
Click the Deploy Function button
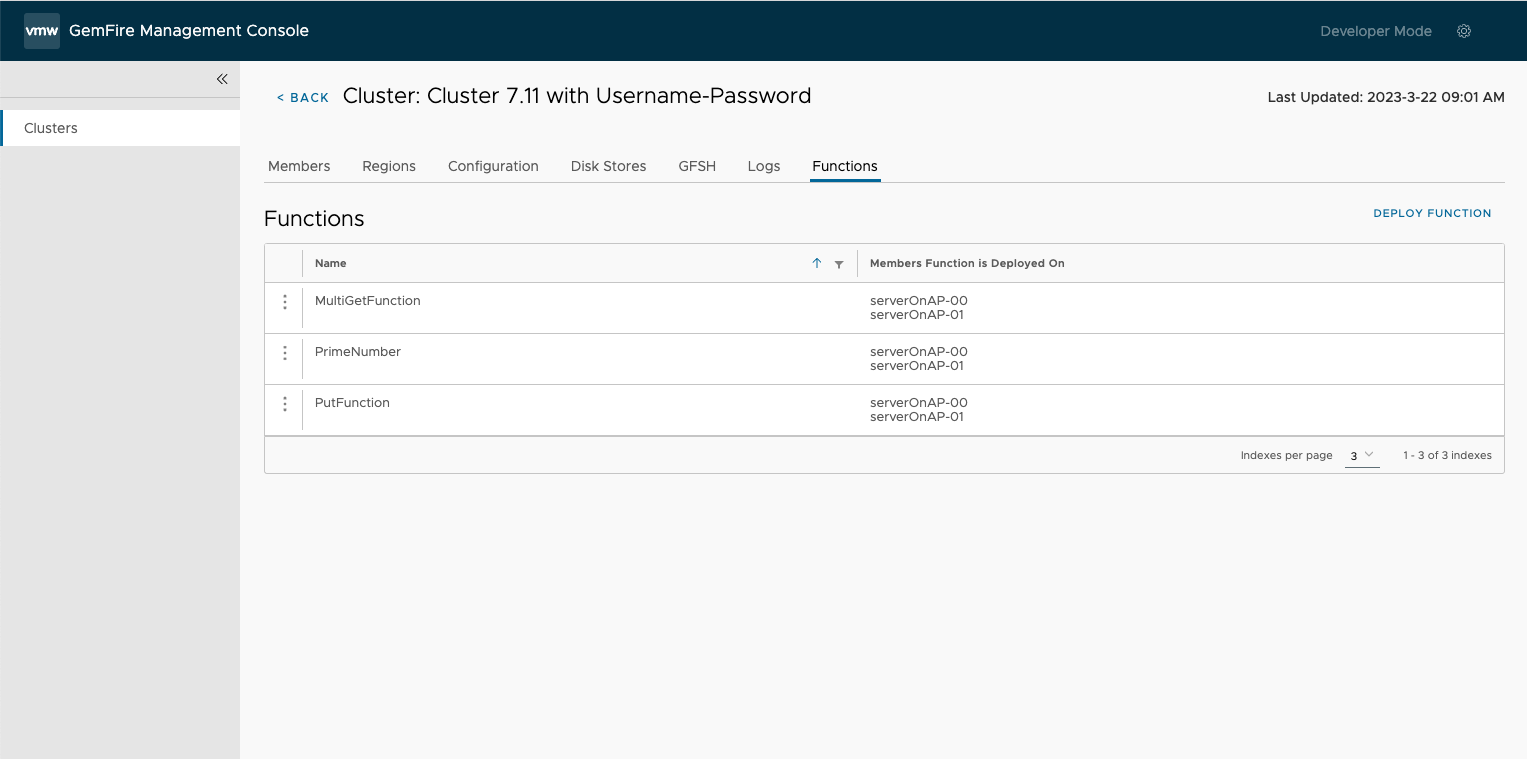pos(1432,213)
